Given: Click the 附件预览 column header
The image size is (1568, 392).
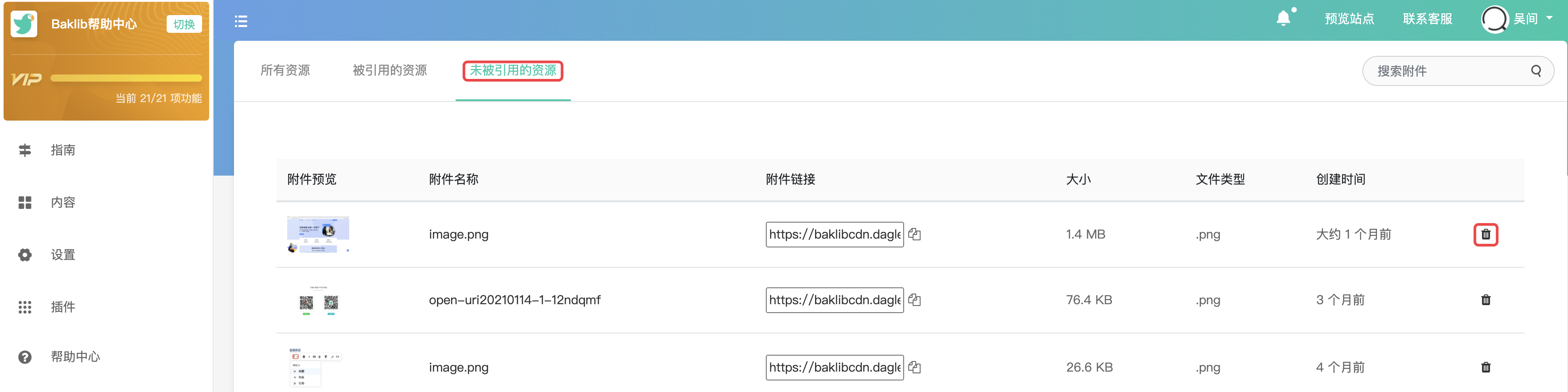Looking at the screenshot, I should pos(312,179).
